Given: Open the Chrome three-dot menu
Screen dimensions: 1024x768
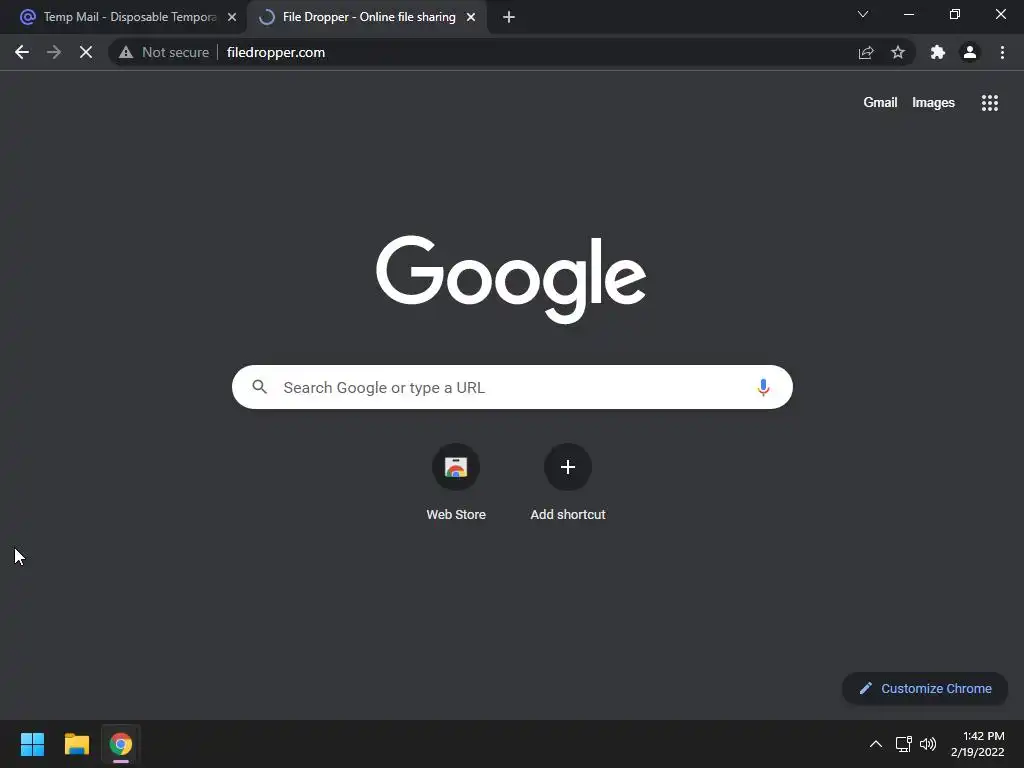Looking at the screenshot, I should tap(1002, 52).
